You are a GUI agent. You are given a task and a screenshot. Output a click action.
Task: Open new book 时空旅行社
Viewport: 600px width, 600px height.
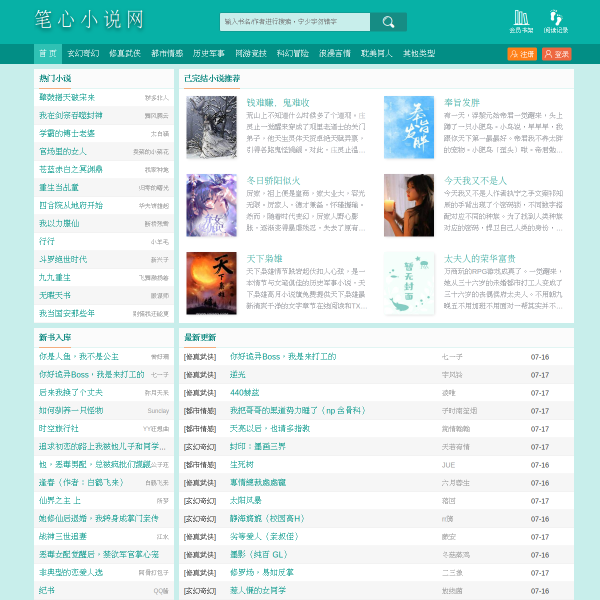pos(59,428)
